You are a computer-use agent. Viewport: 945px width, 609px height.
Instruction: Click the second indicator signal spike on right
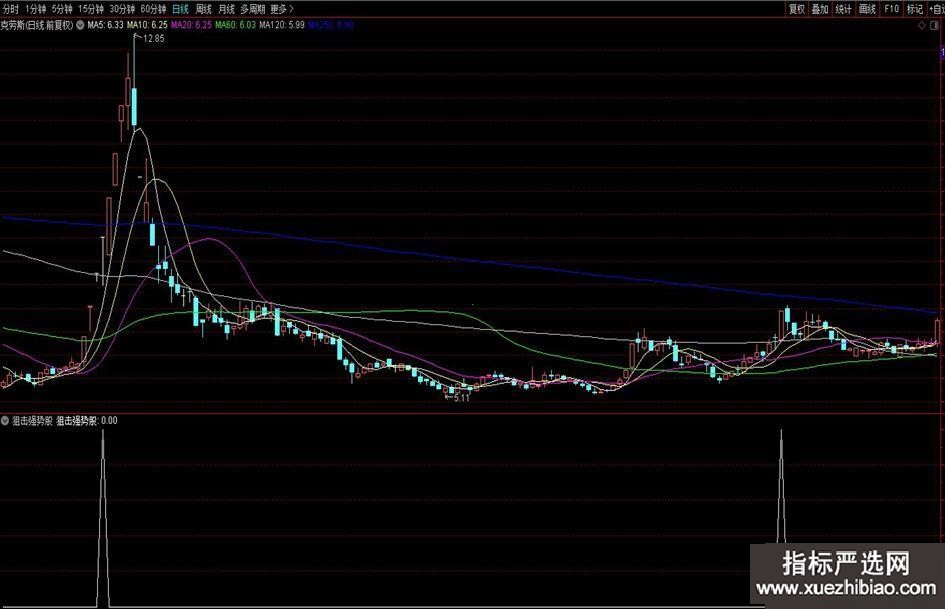coord(782,485)
